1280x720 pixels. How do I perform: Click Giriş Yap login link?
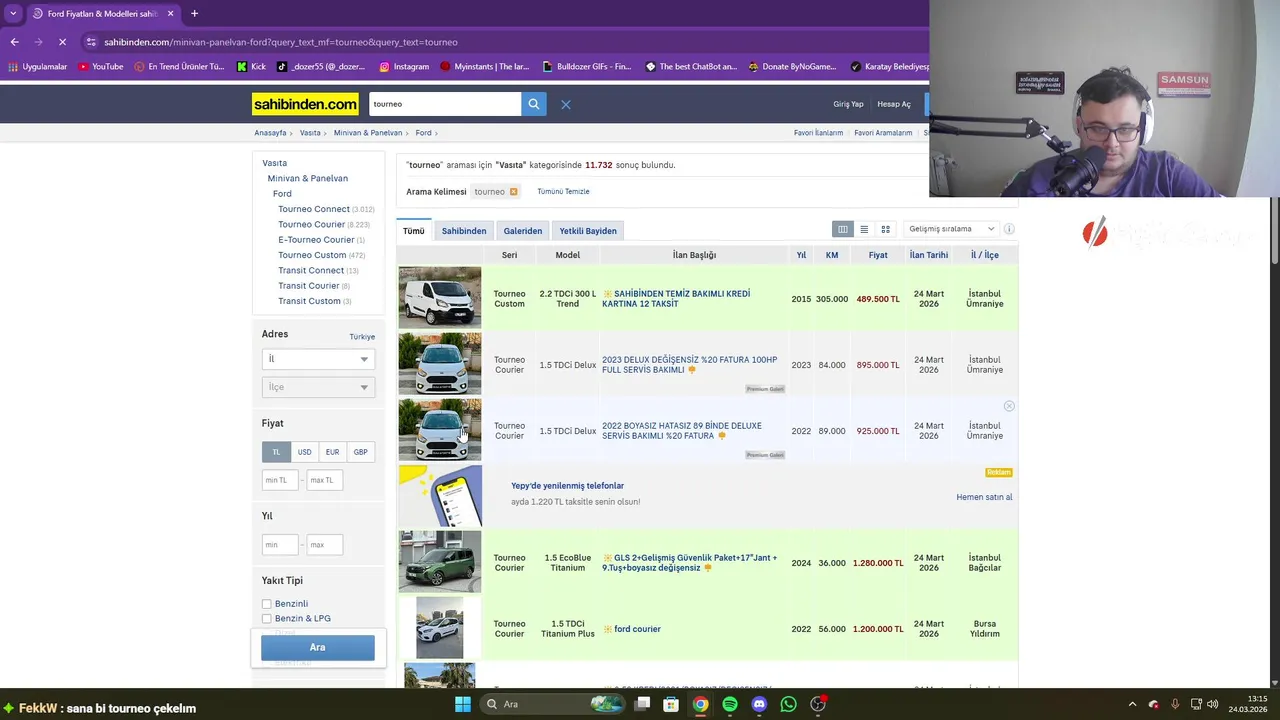(x=848, y=104)
